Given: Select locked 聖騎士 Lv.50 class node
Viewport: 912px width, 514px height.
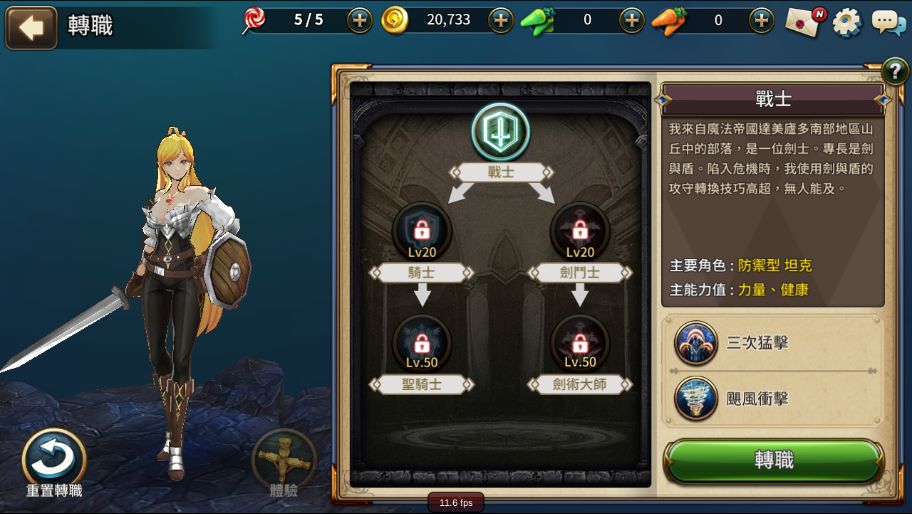Looking at the screenshot, I should pos(422,343).
